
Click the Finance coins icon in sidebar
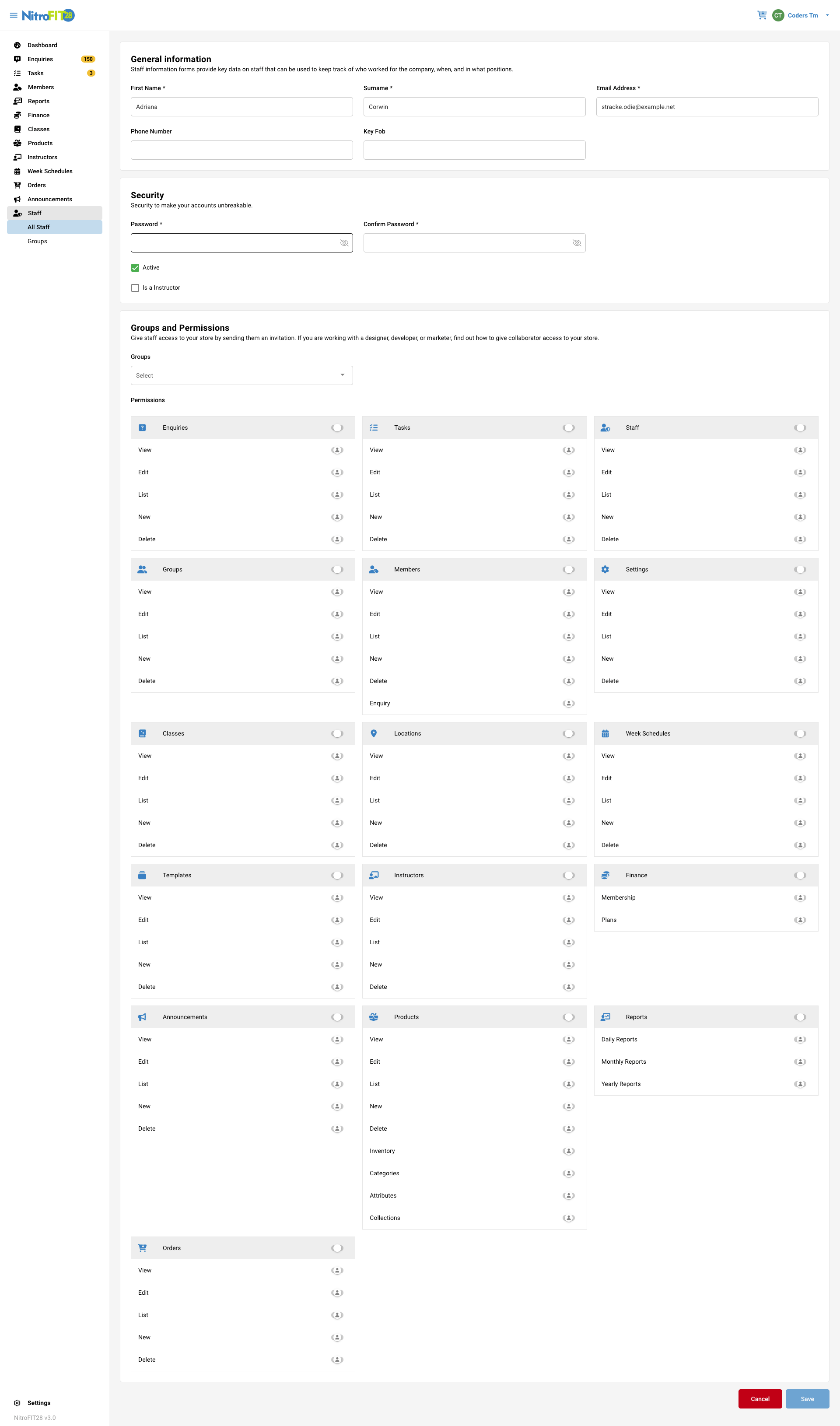[17, 116]
